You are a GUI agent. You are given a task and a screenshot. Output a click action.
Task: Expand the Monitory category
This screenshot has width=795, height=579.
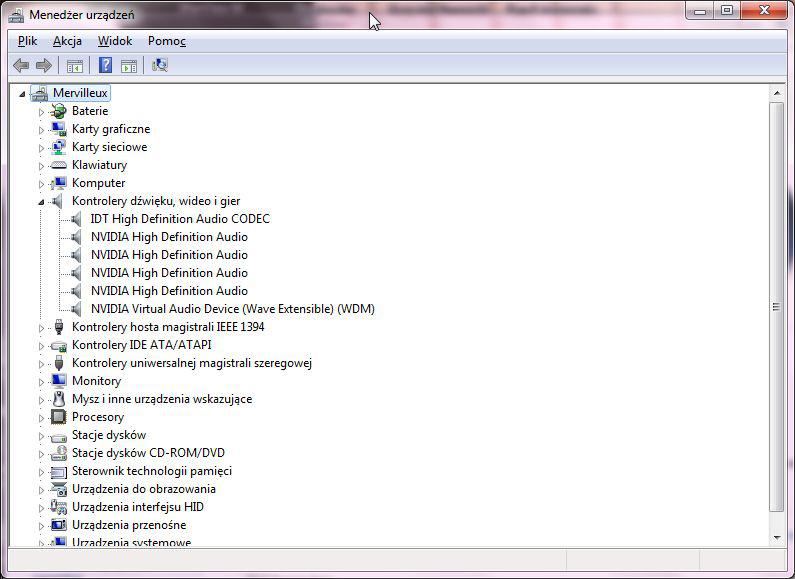pos(41,382)
